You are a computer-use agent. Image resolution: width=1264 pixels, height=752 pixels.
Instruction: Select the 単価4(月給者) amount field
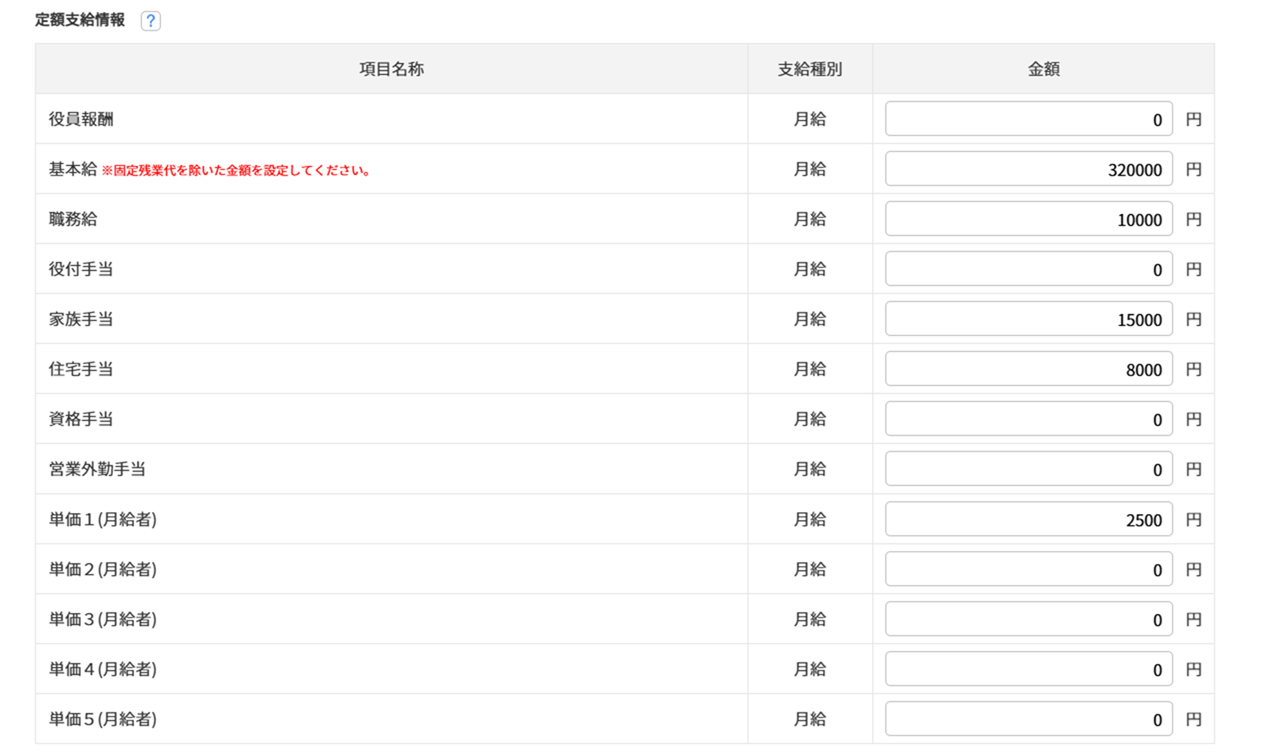[x=1028, y=669]
